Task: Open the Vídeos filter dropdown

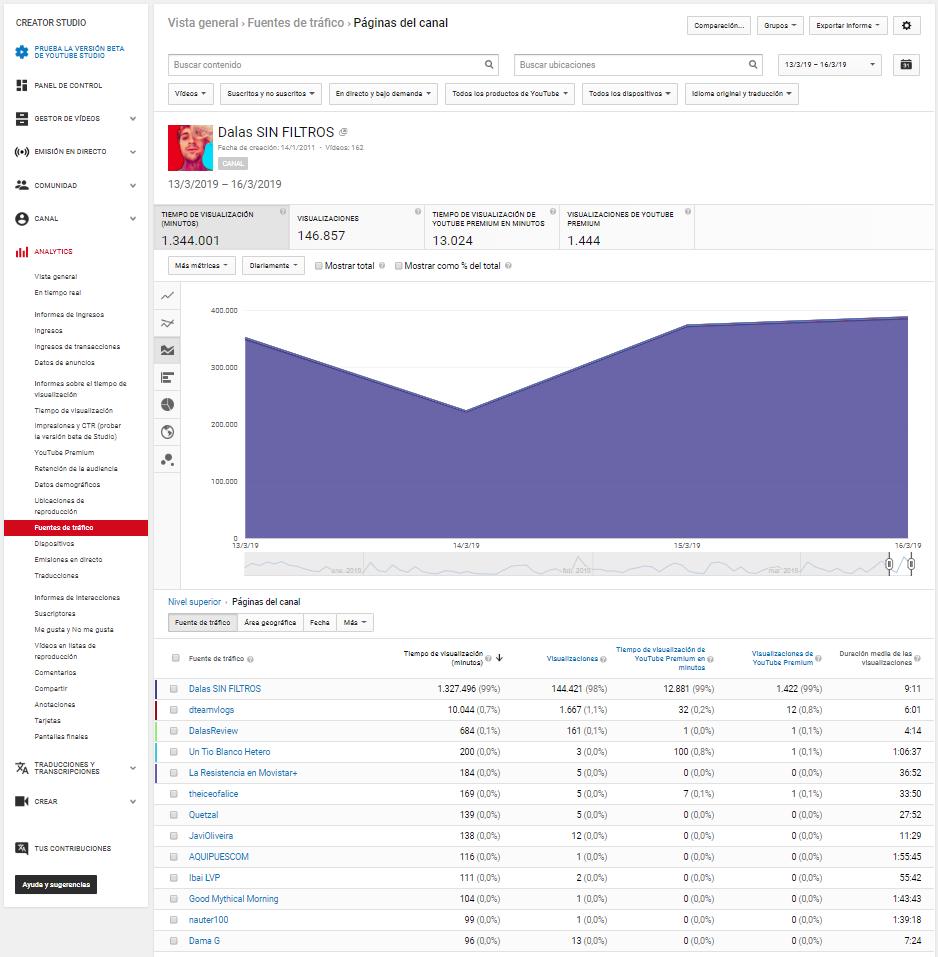Action: (190, 94)
